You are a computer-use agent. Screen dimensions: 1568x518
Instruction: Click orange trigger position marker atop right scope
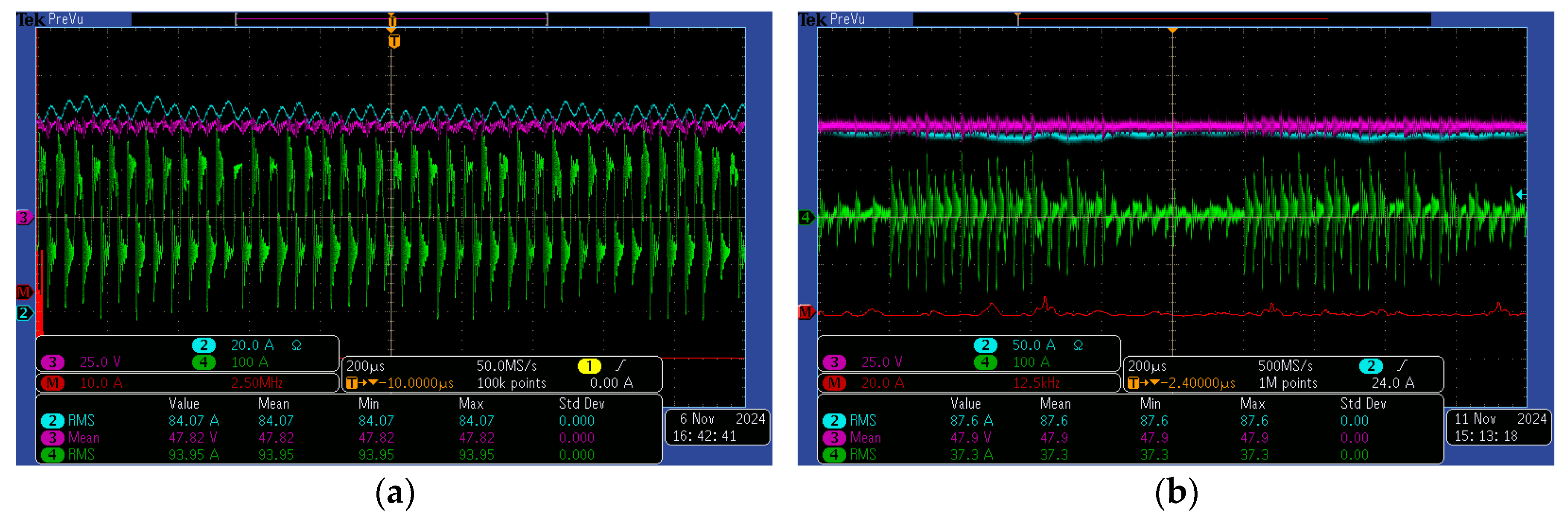[1172, 30]
